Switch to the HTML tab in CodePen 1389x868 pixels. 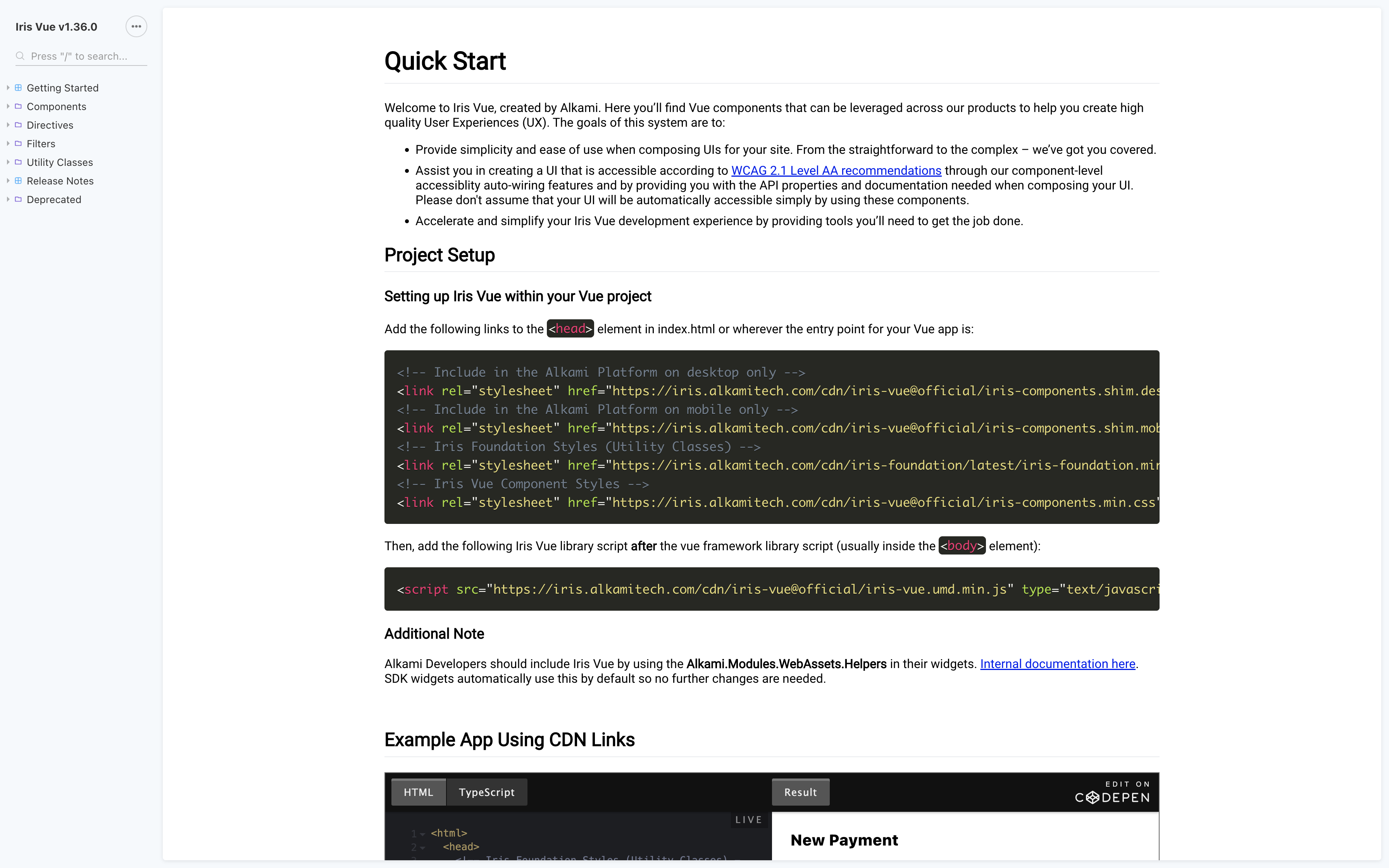pyautogui.click(x=419, y=792)
